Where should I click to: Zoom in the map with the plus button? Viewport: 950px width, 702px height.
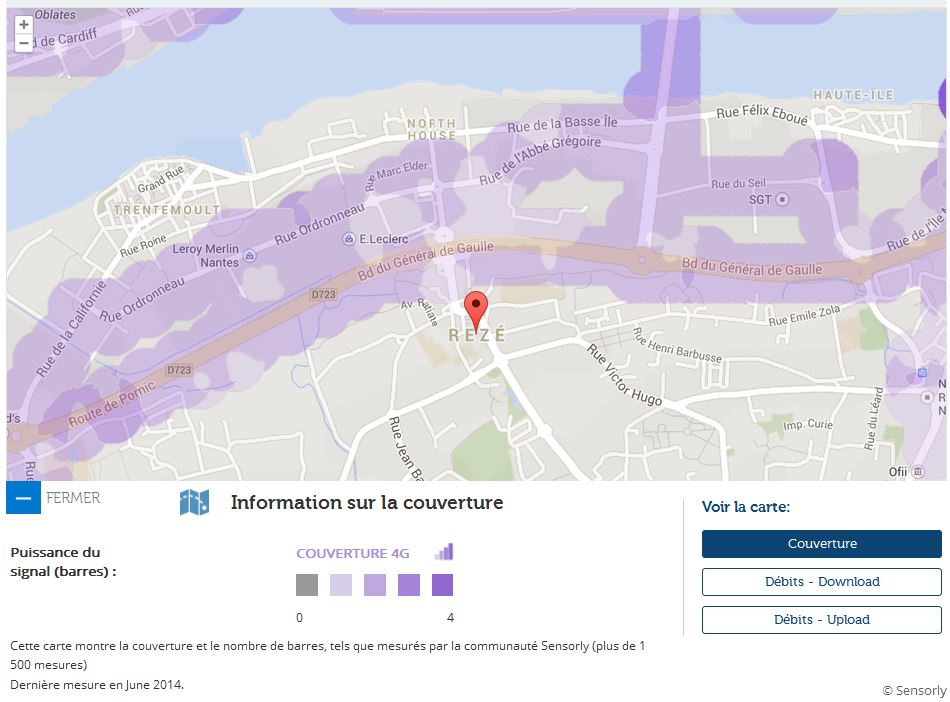pyautogui.click(x=24, y=25)
